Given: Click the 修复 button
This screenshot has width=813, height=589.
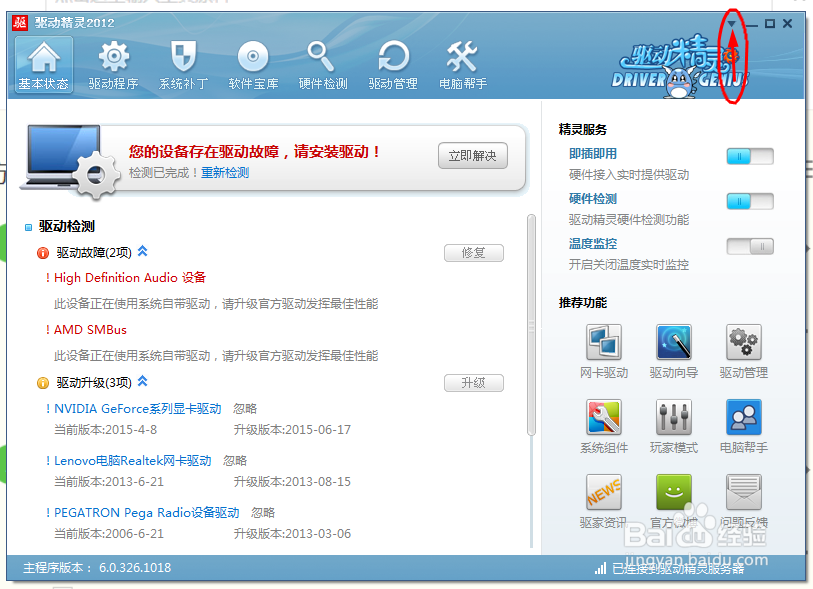Looking at the screenshot, I should 473,253.
